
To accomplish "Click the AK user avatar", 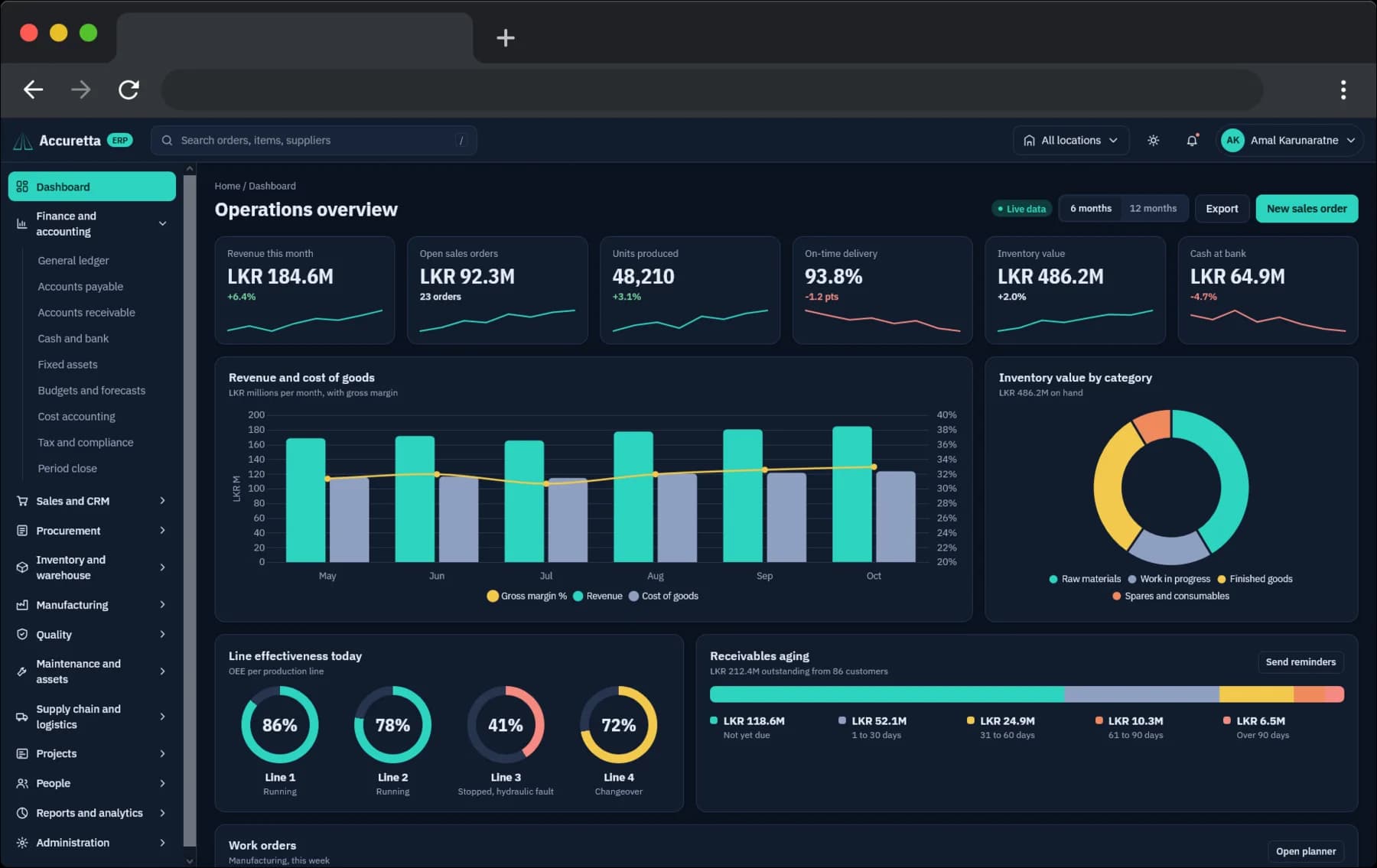I will (x=1232, y=141).
